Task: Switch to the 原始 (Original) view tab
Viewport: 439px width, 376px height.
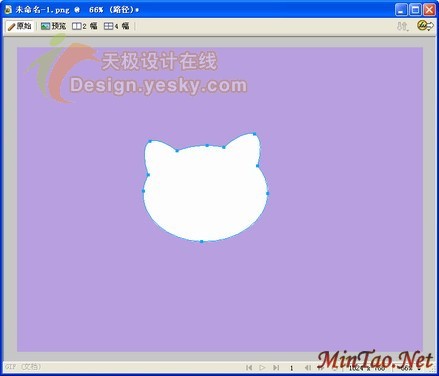Action: pyautogui.click(x=20, y=26)
